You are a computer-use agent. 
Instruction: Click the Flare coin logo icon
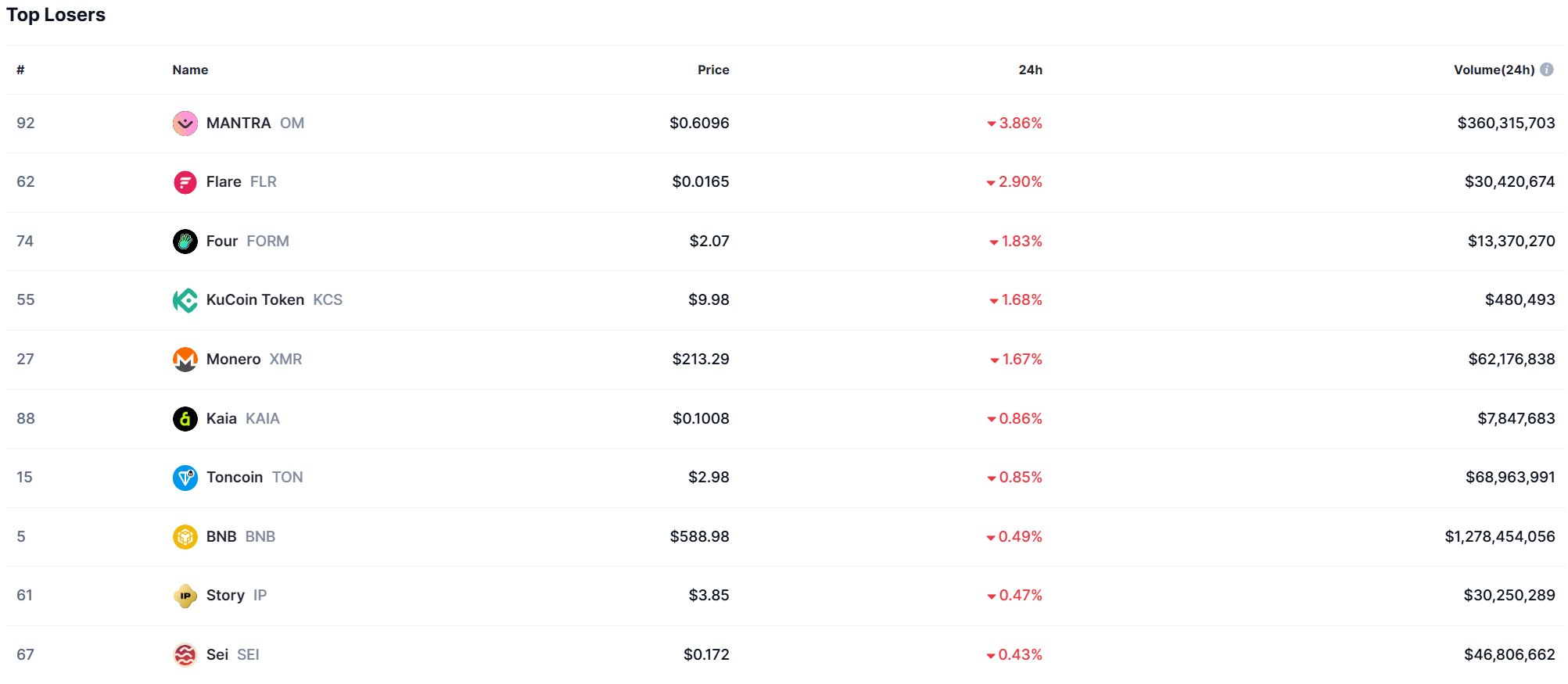[185, 182]
